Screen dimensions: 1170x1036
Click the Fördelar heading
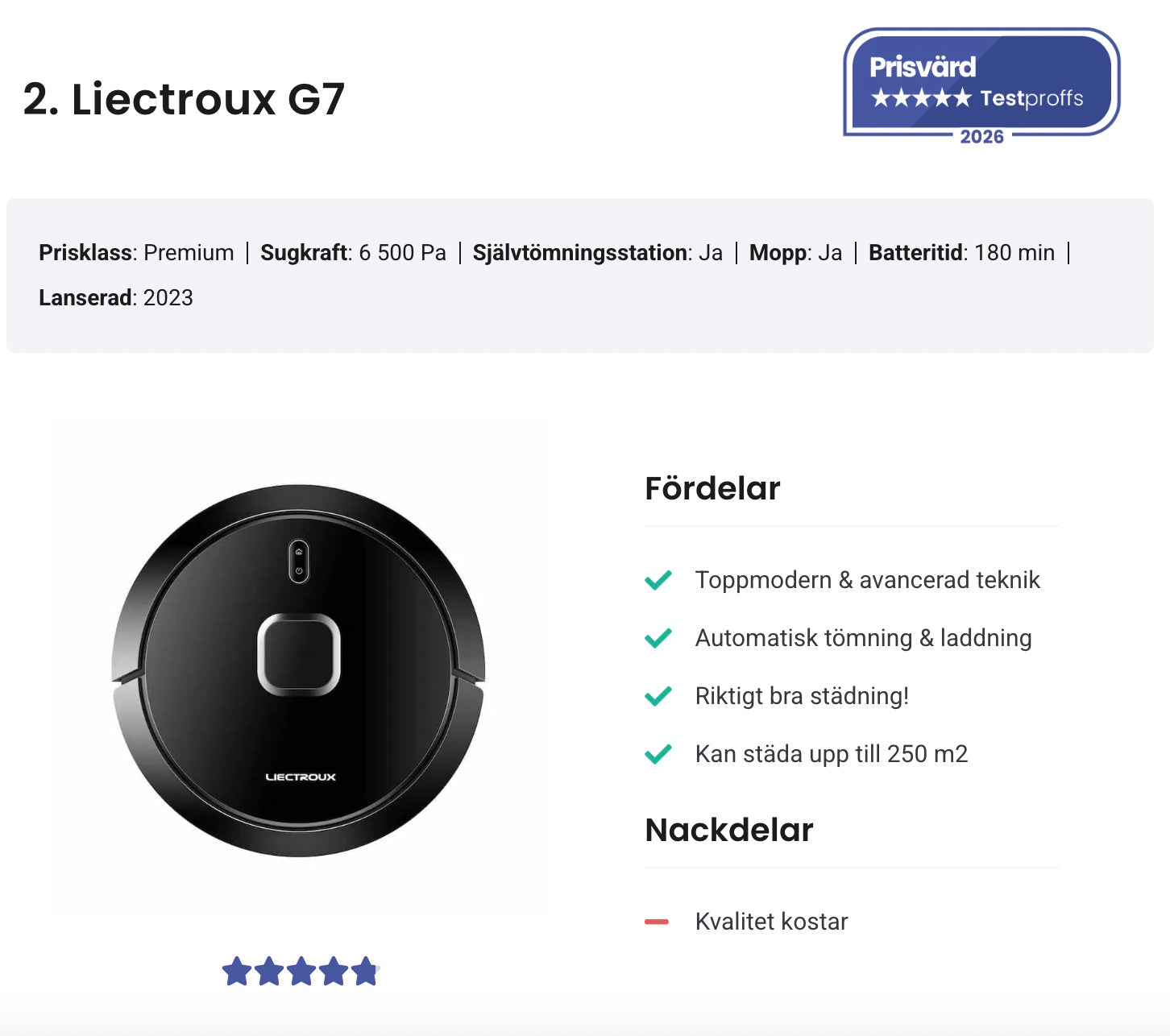click(712, 488)
